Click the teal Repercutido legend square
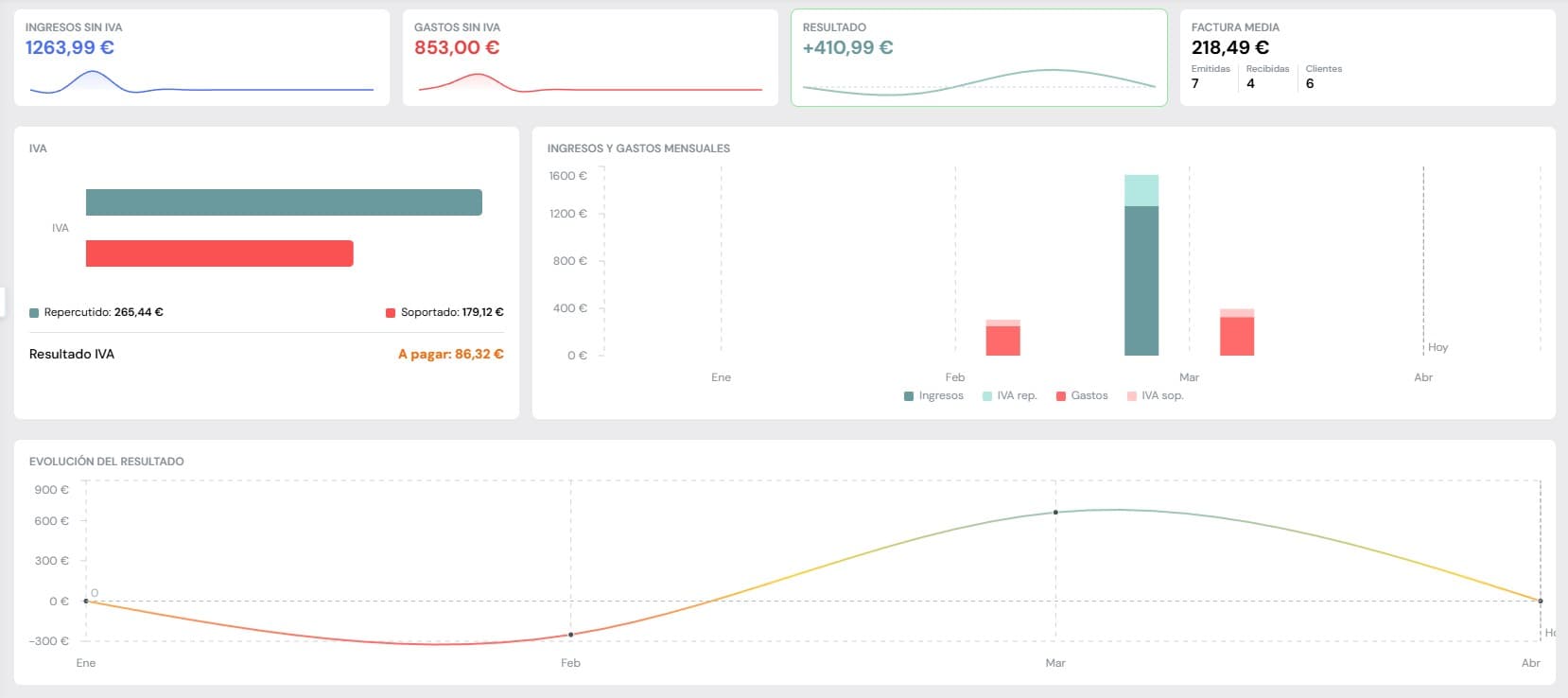The height and width of the screenshot is (698, 1568). point(34,313)
